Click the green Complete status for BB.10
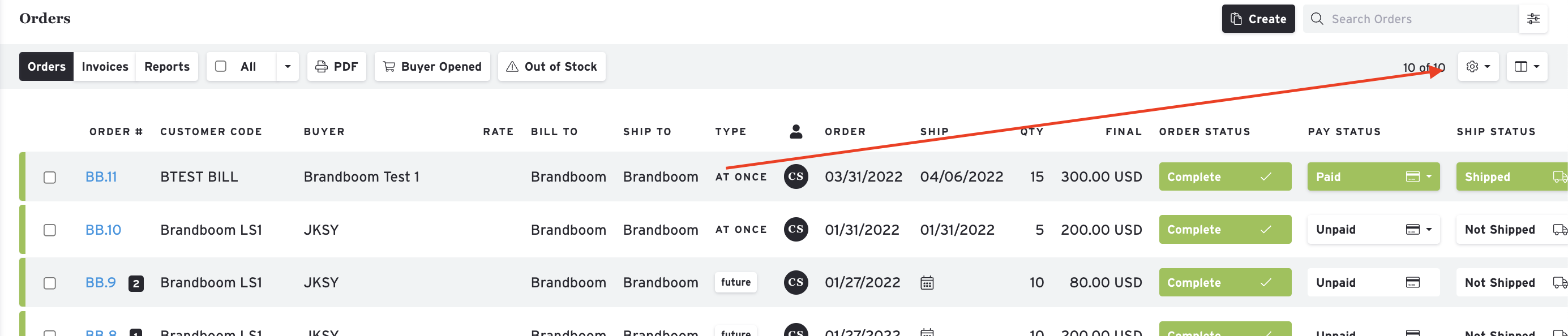Viewport: 1568px width, 336px height. pos(1225,230)
